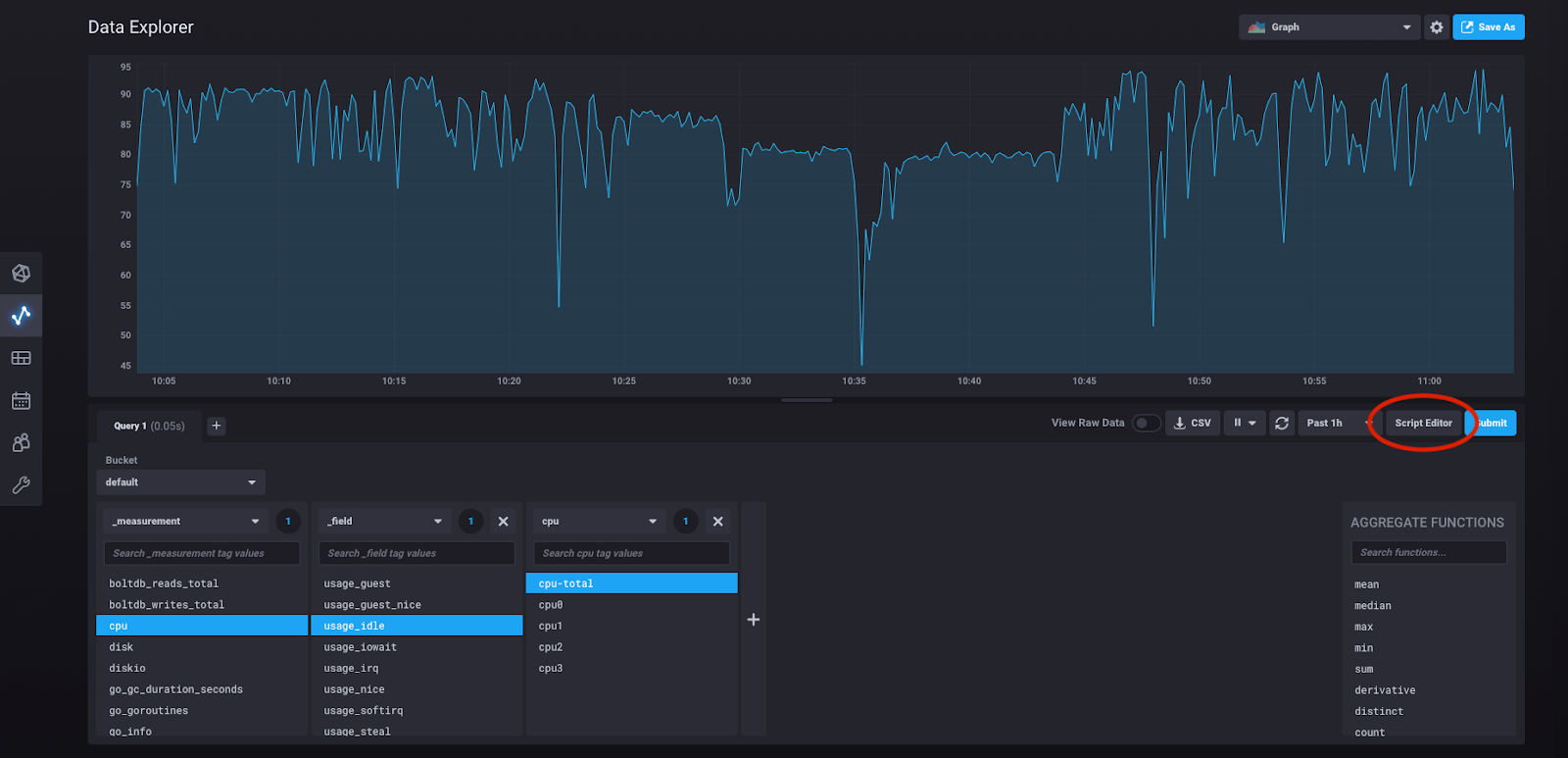Screen dimensions: 1568x758
Task: Select usage_softirq field
Action: tap(416, 711)
